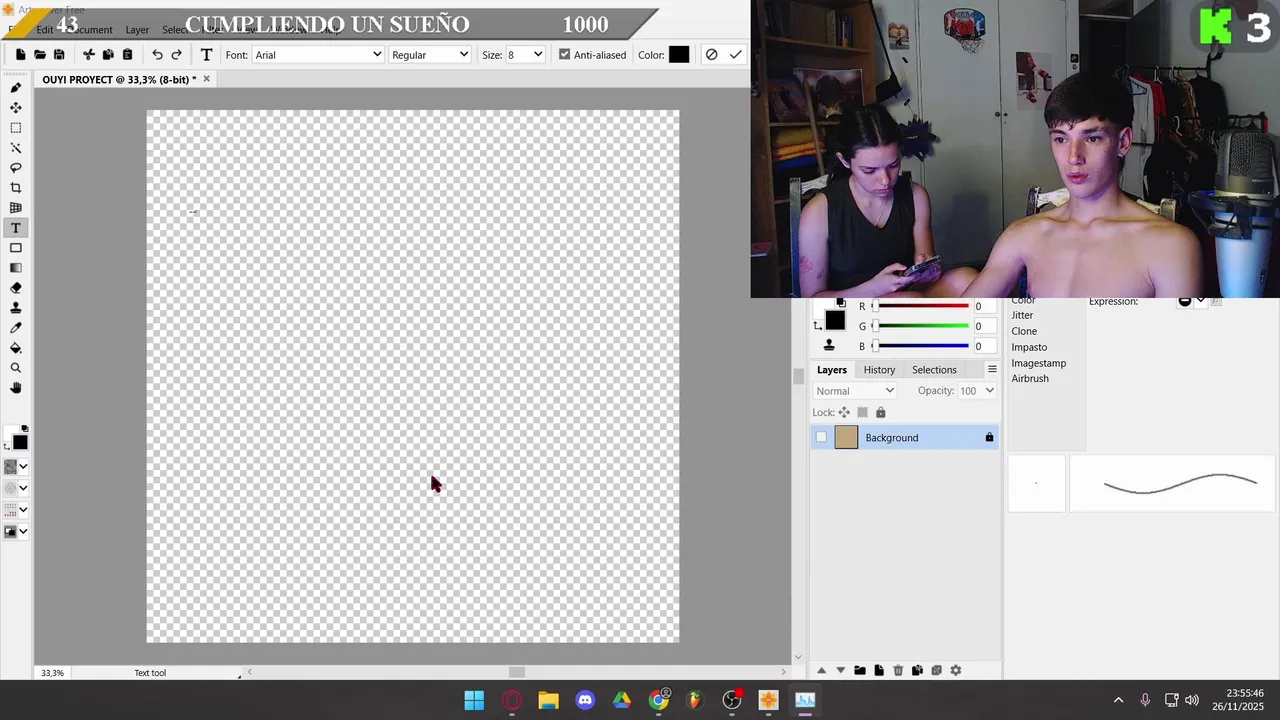
Task: Toggle the lock all padlock icon
Action: tap(881, 412)
